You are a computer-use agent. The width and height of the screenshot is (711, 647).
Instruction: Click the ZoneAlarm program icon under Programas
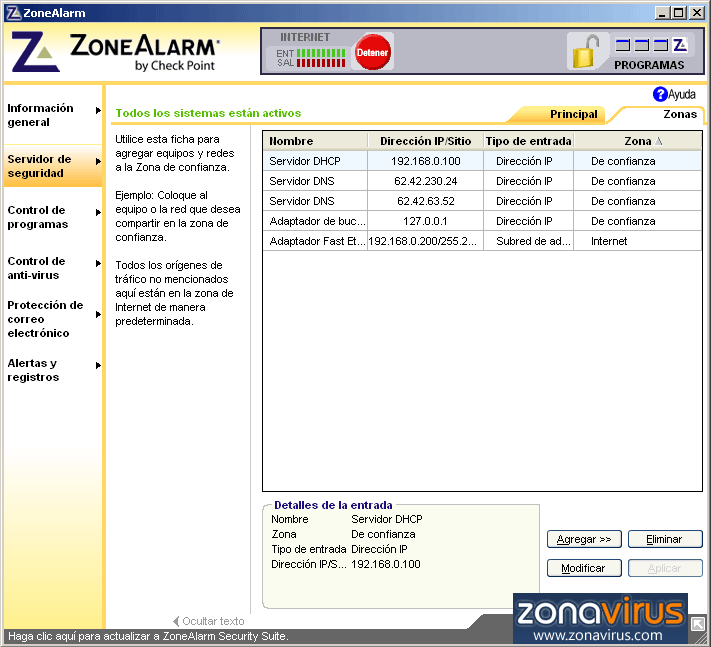coord(680,45)
